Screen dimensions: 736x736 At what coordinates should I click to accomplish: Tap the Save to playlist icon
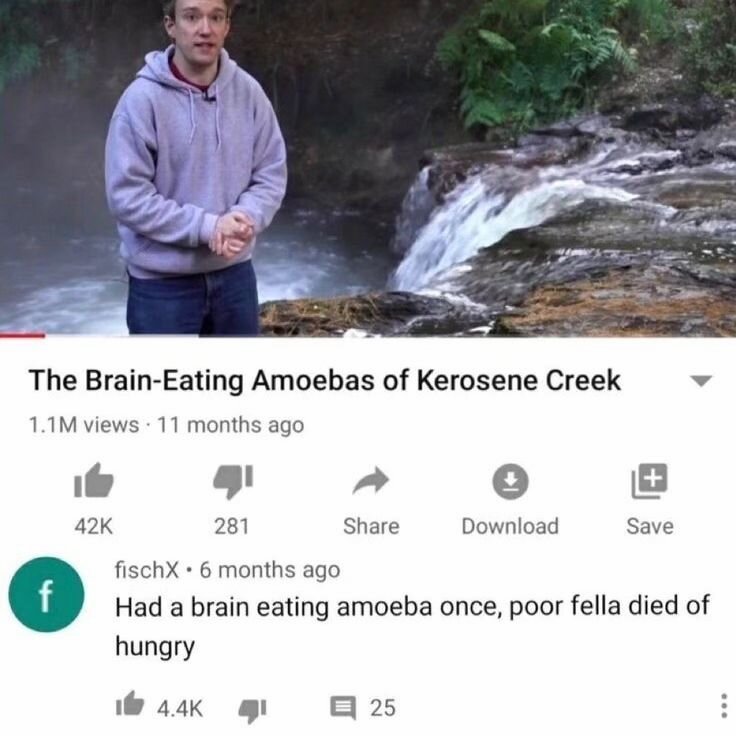649,481
